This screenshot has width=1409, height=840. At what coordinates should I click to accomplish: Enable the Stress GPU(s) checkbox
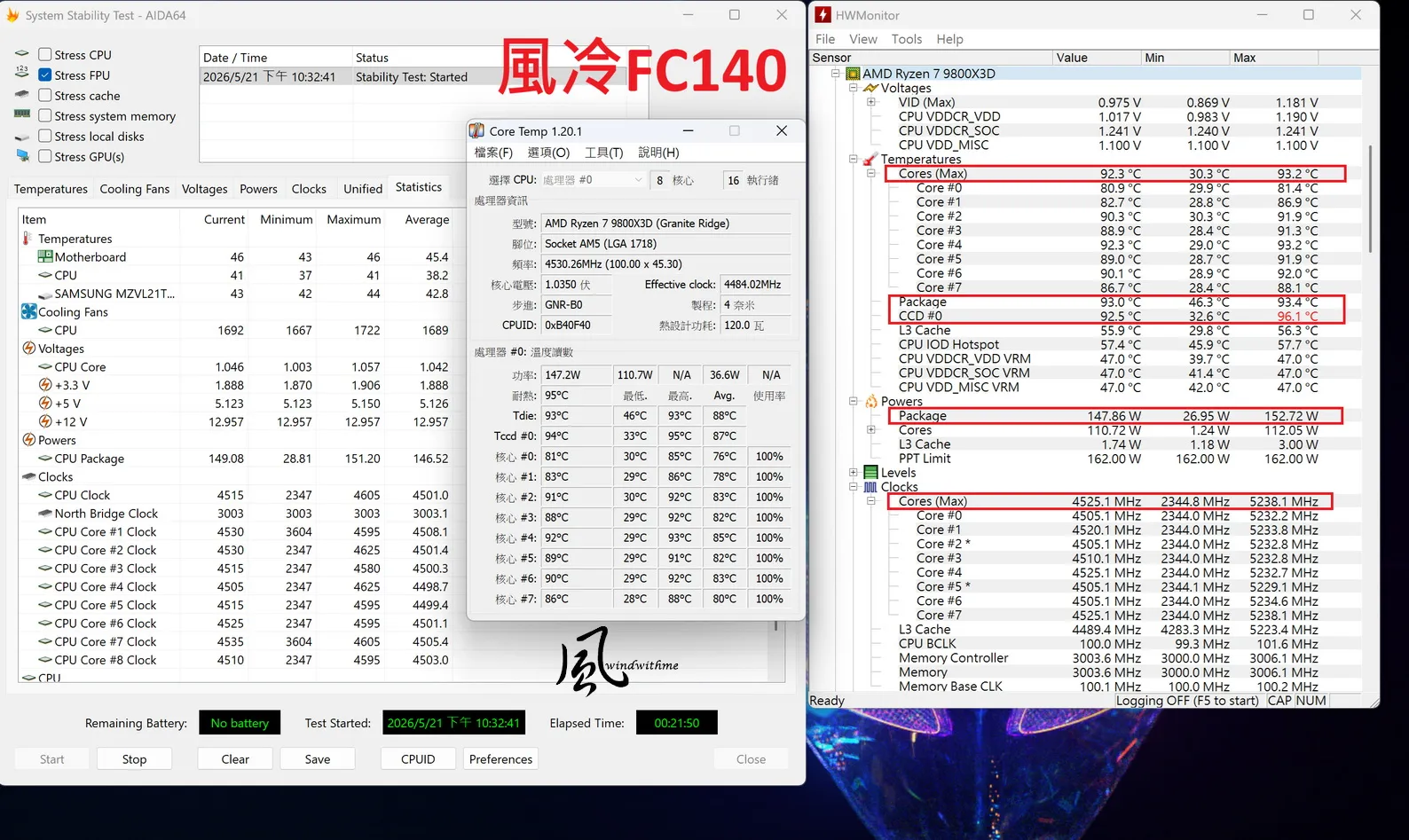coord(45,157)
